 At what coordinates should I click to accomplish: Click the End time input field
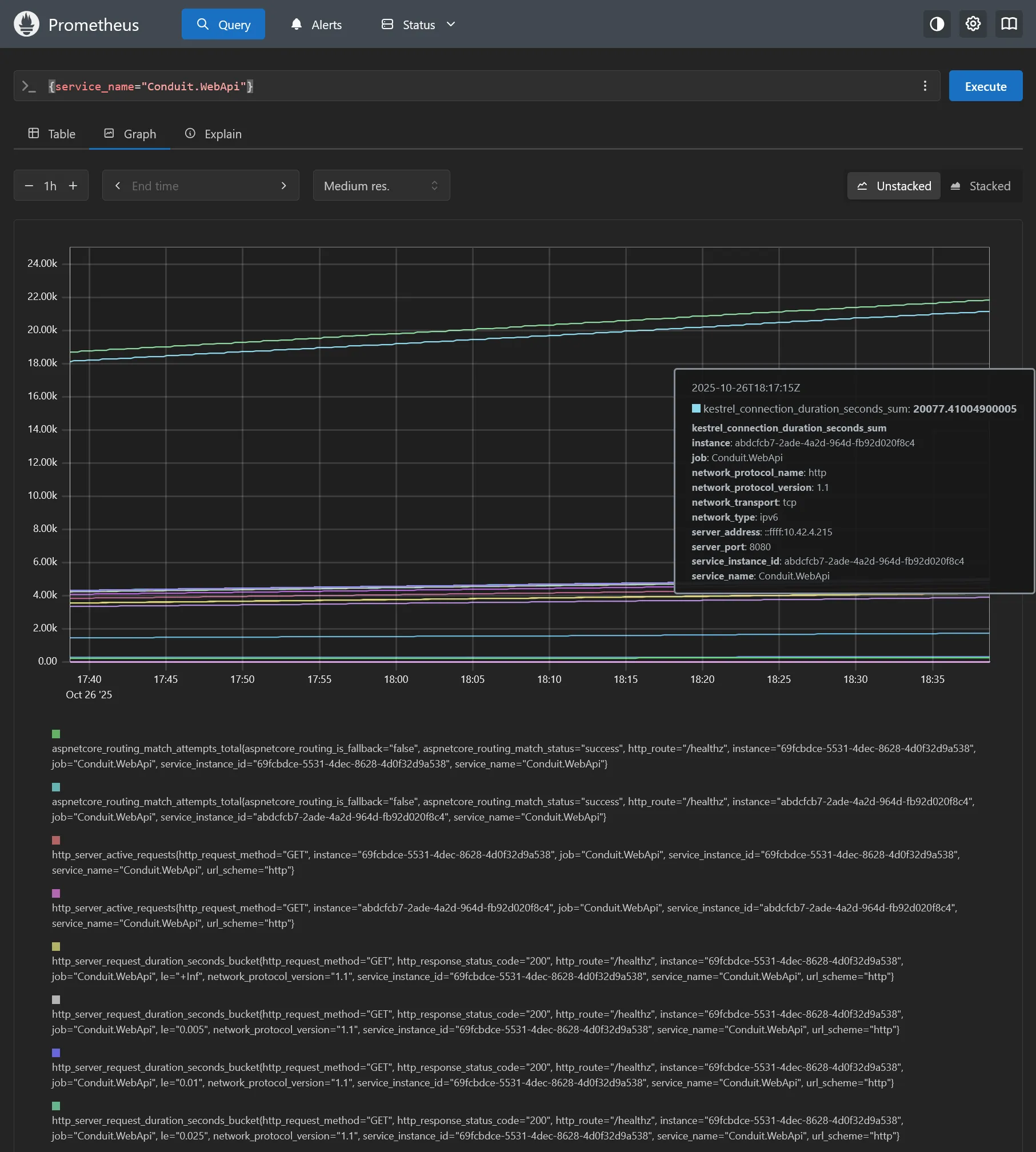coord(200,186)
